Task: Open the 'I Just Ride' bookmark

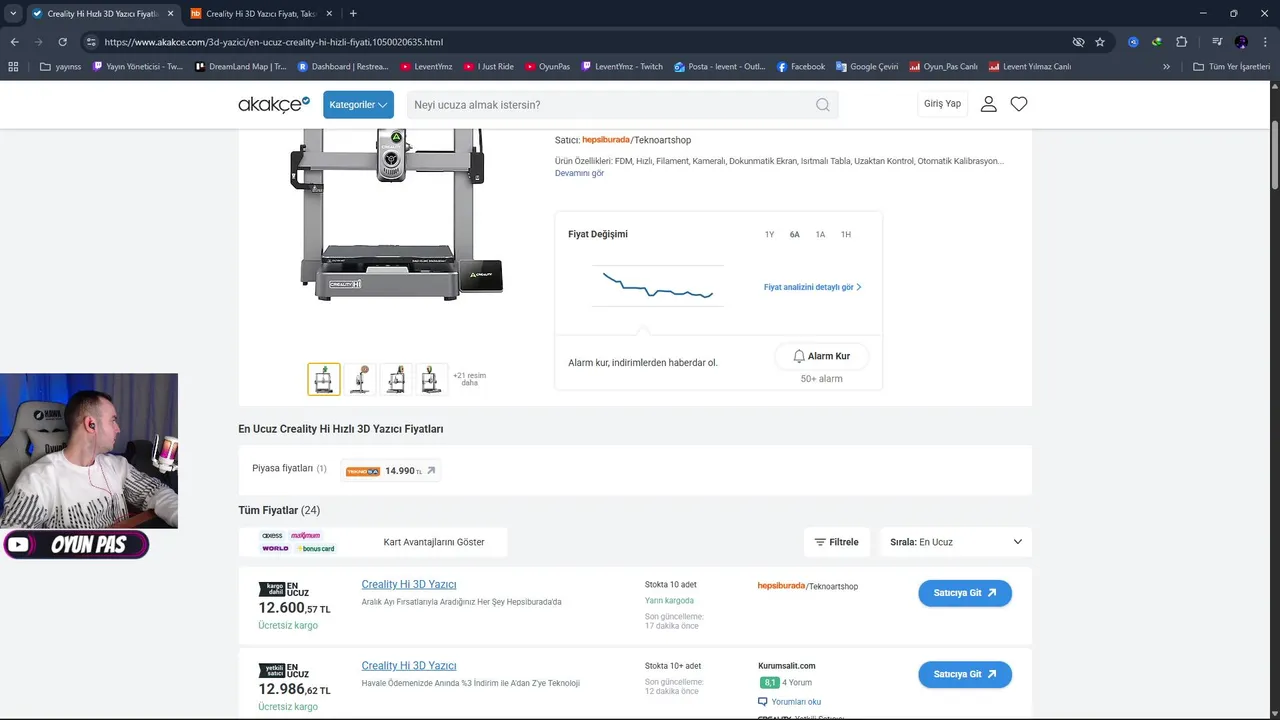Action: (x=488, y=67)
